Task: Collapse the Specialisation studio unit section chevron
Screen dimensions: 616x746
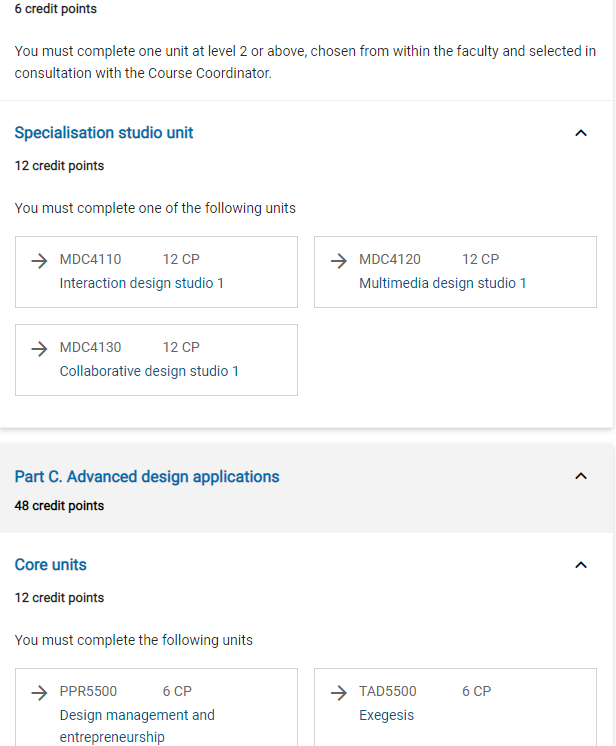Action: 581,133
